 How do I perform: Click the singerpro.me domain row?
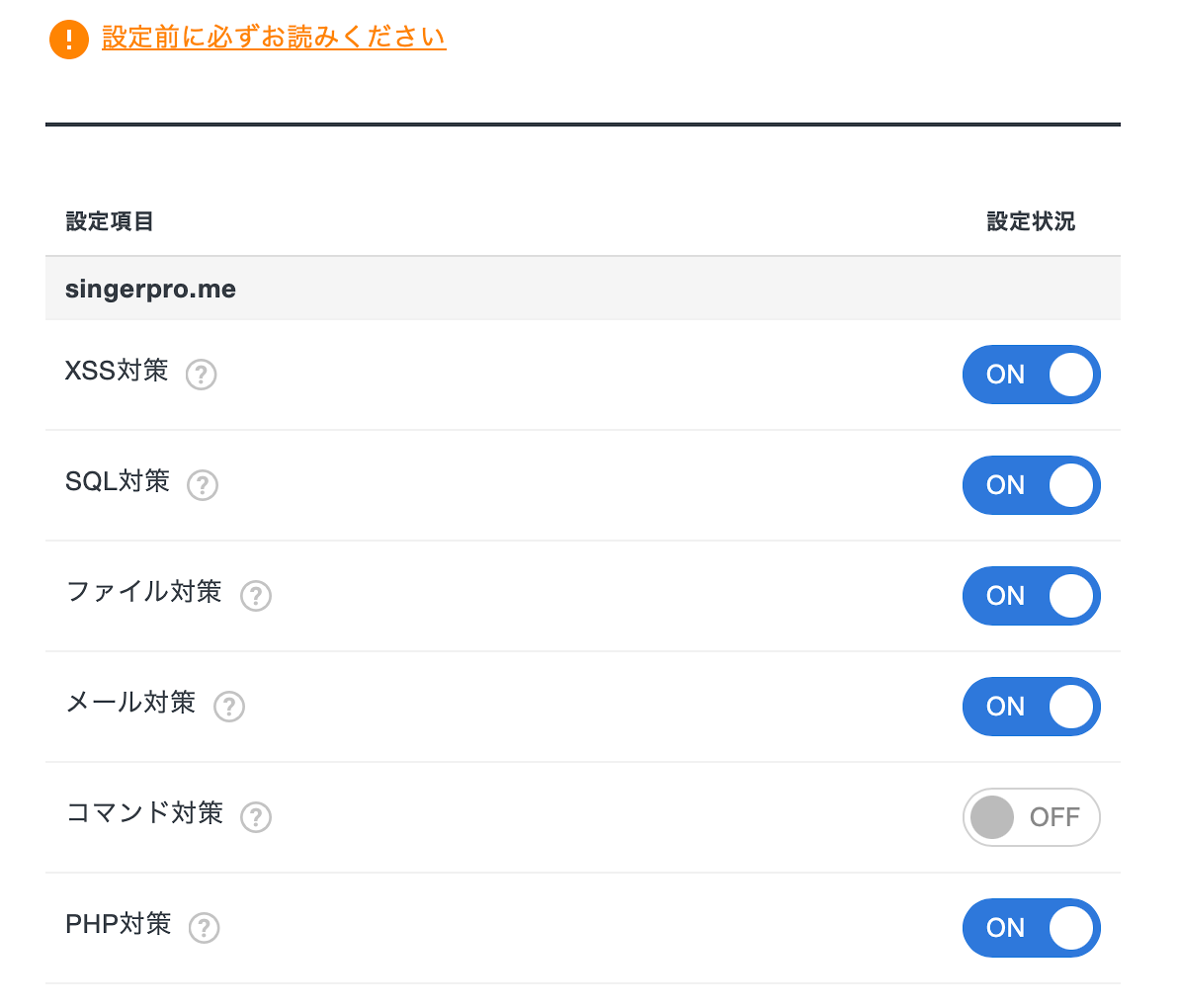[x=150, y=290]
